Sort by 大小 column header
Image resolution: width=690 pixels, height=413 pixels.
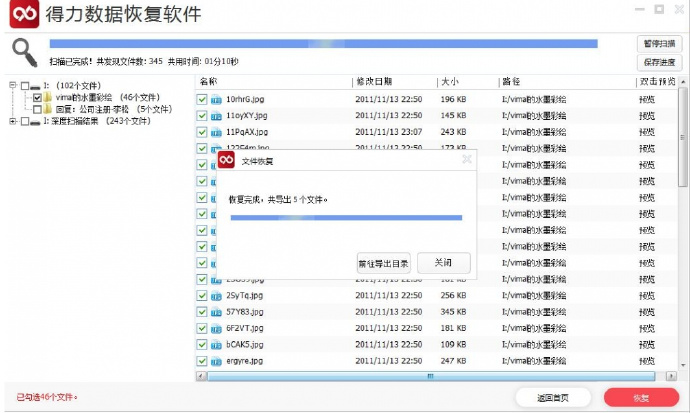[450, 81]
